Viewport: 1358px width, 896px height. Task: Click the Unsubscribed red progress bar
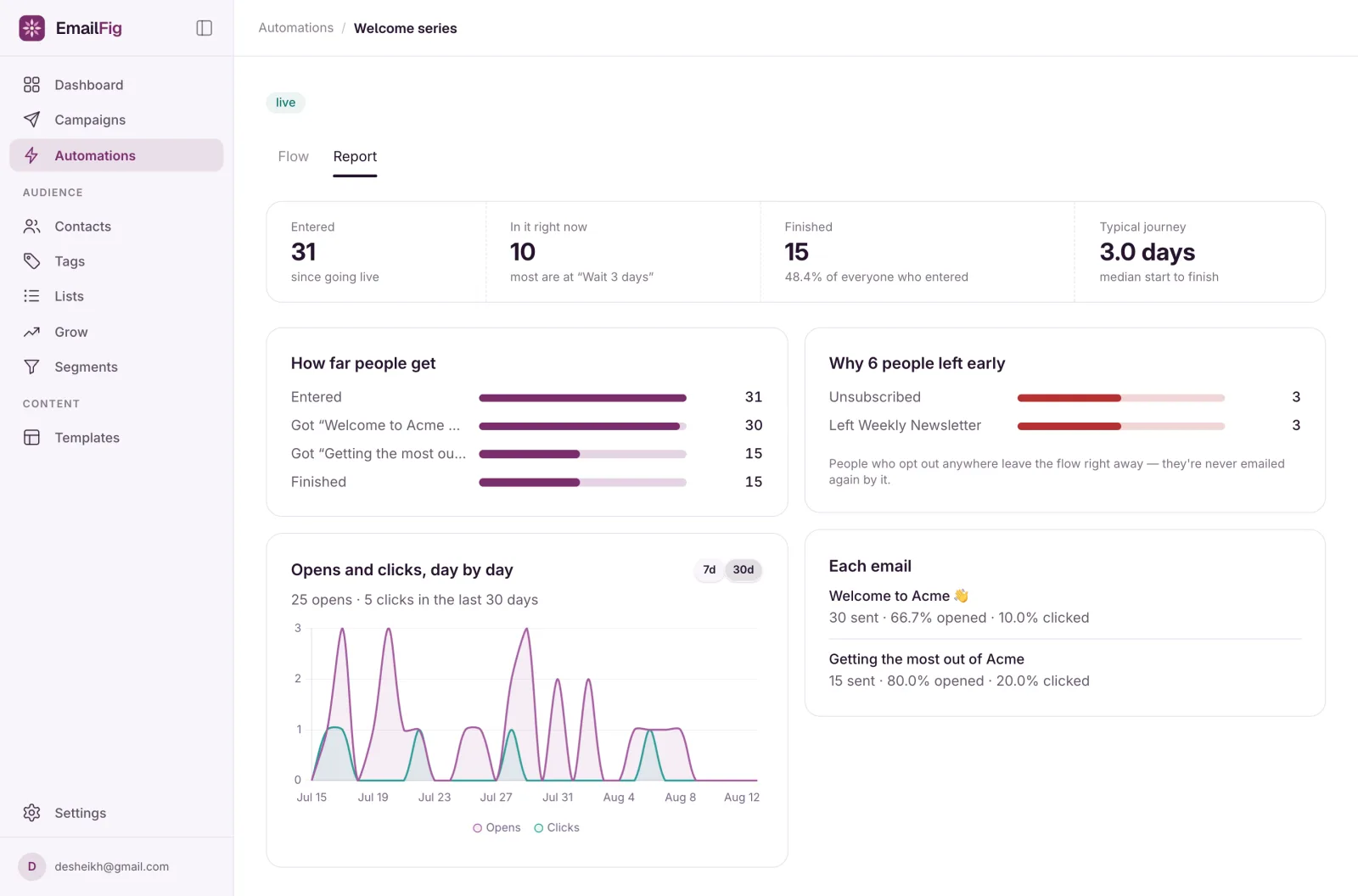click(1120, 398)
